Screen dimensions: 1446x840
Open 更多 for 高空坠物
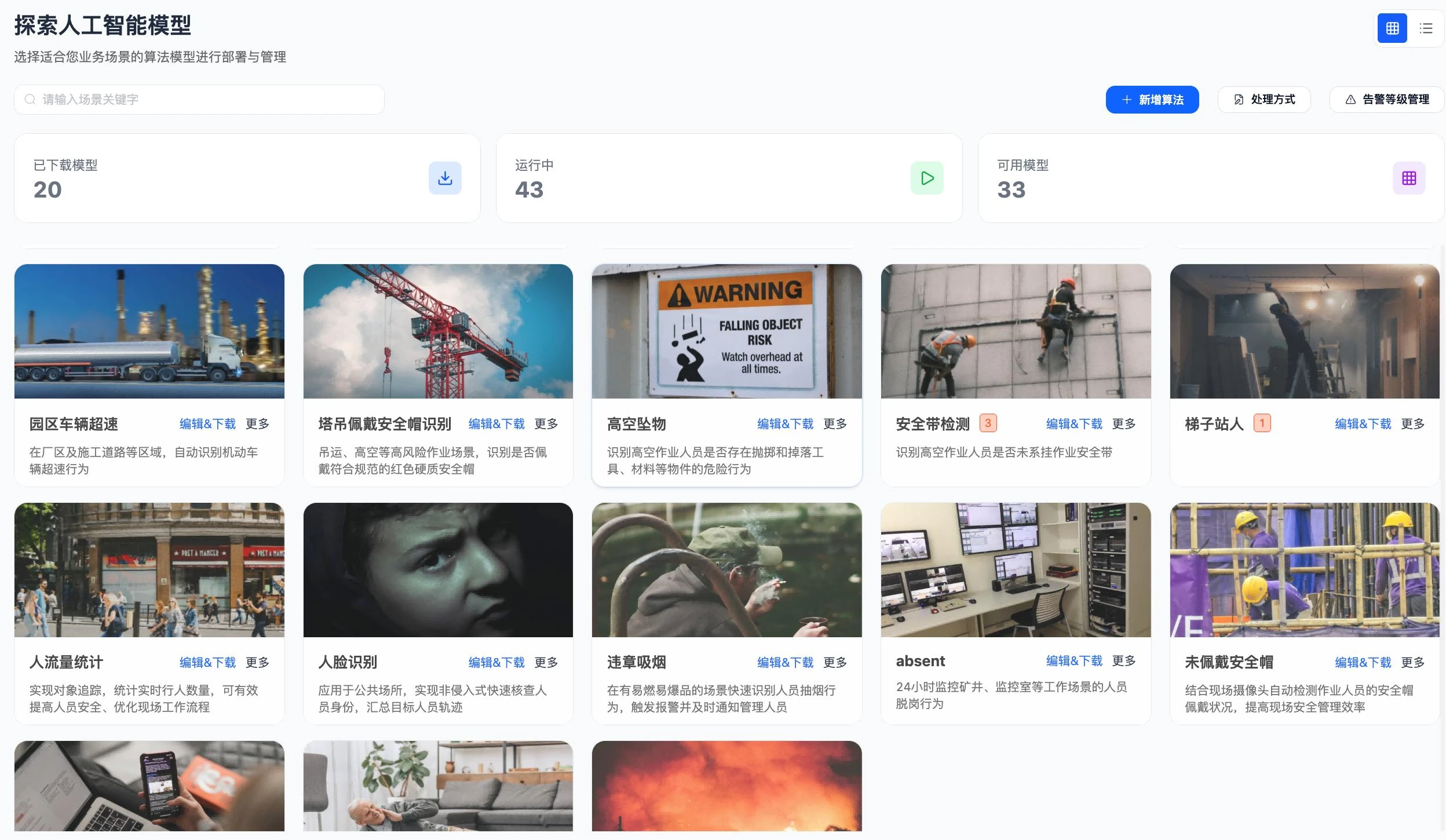835,424
